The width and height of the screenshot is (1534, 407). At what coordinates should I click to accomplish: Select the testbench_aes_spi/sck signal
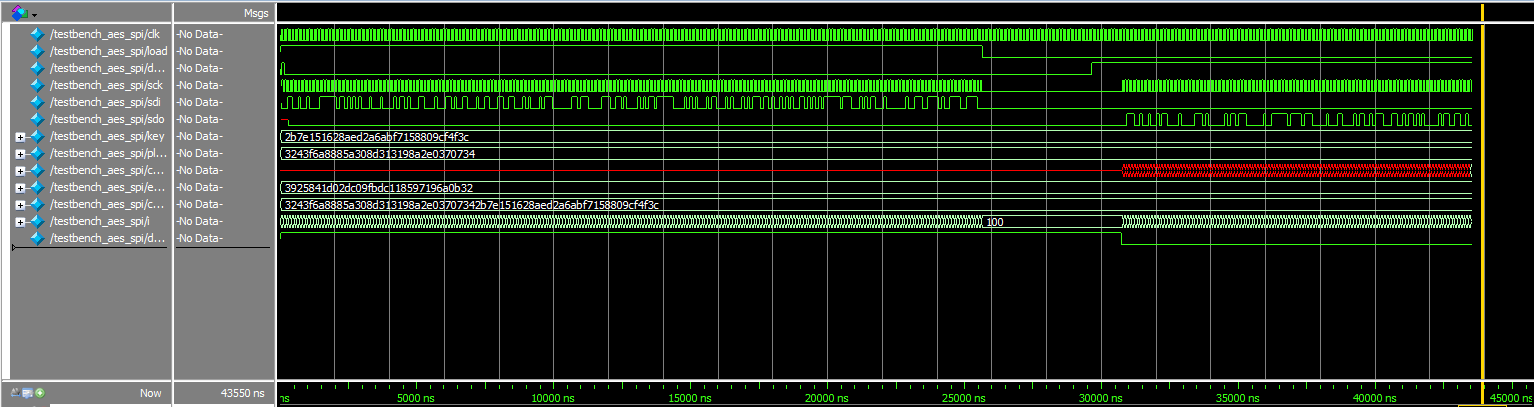pyautogui.click(x=98, y=85)
